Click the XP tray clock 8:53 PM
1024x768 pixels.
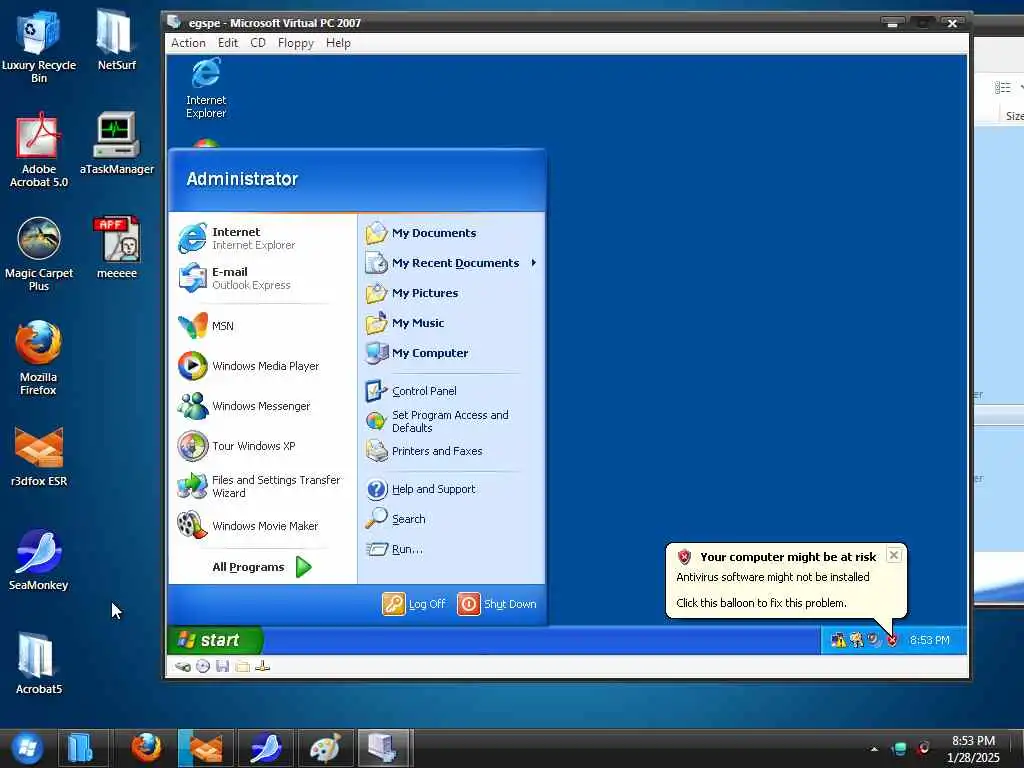tap(929, 641)
